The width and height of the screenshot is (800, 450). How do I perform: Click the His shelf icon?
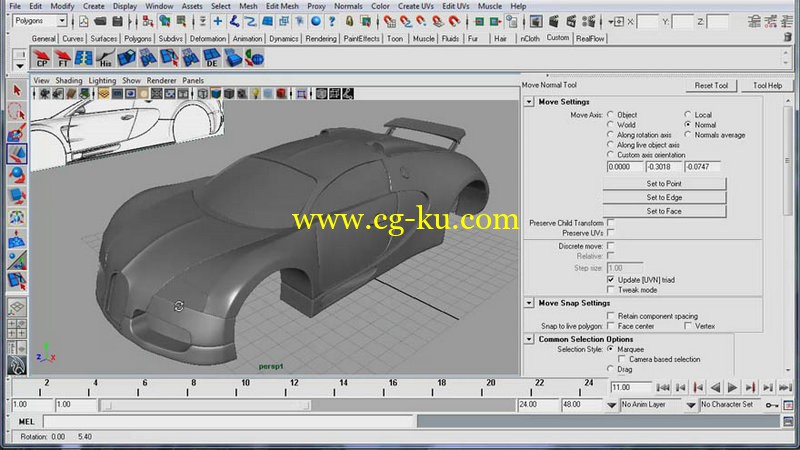(x=105, y=58)
